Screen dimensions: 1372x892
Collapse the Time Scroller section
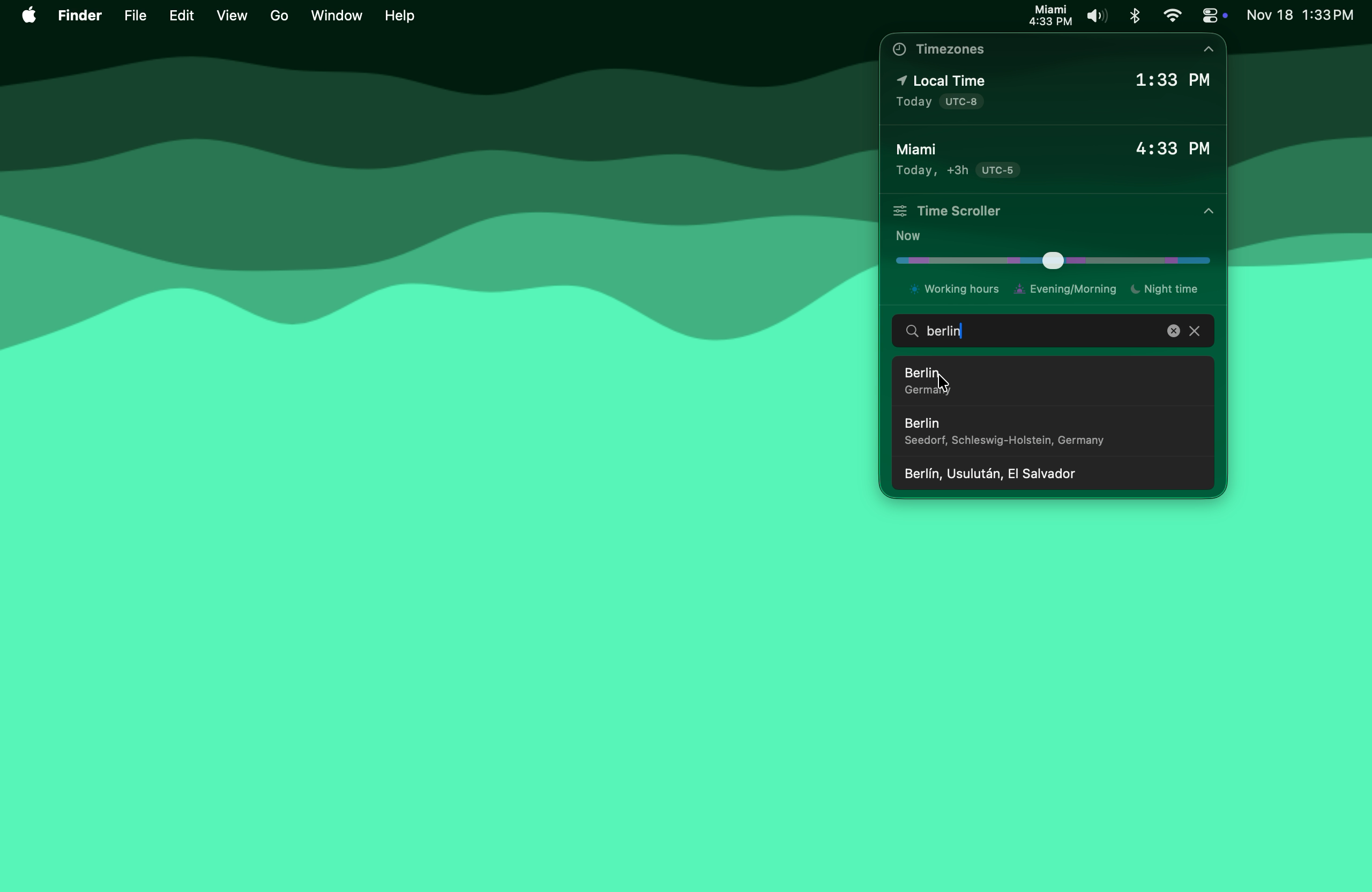(1209, 211)
